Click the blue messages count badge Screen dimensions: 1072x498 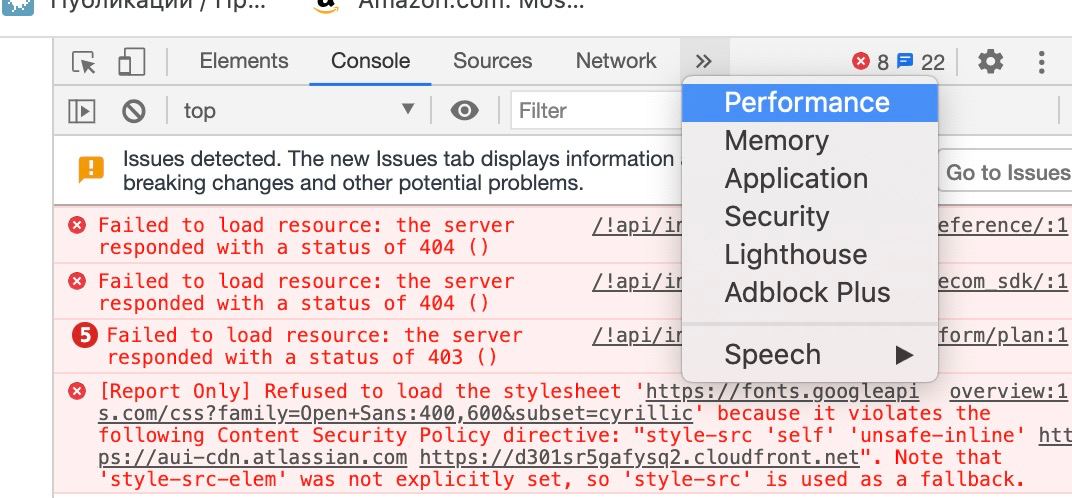pos(920,62)
